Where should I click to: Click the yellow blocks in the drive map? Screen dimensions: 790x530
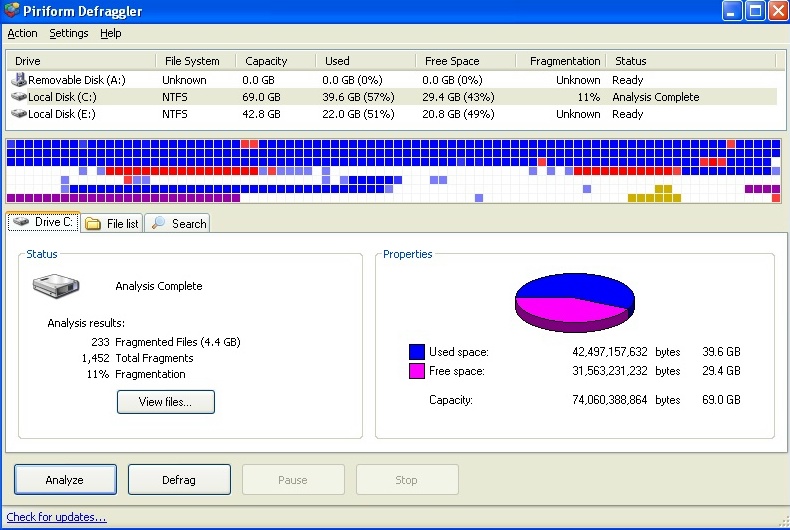pyautogui.click(x=654, y=194)
